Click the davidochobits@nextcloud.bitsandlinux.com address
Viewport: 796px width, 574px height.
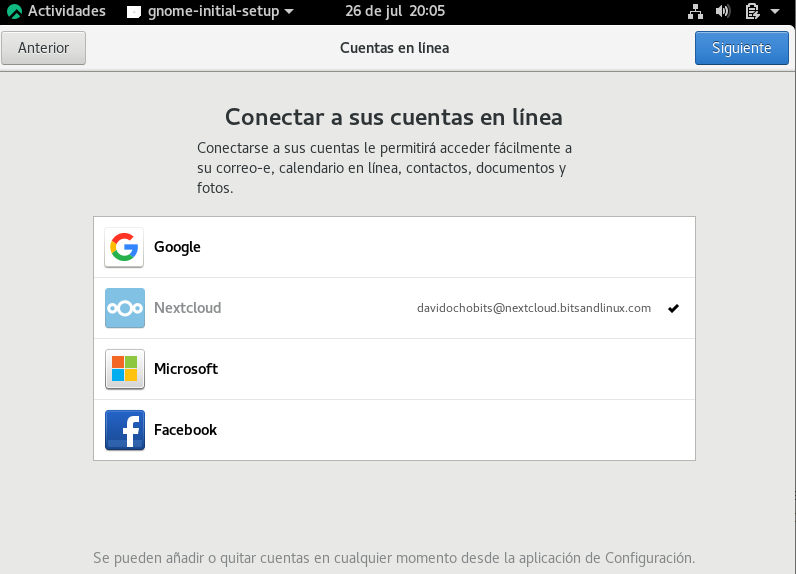click(x=534, y=308)
